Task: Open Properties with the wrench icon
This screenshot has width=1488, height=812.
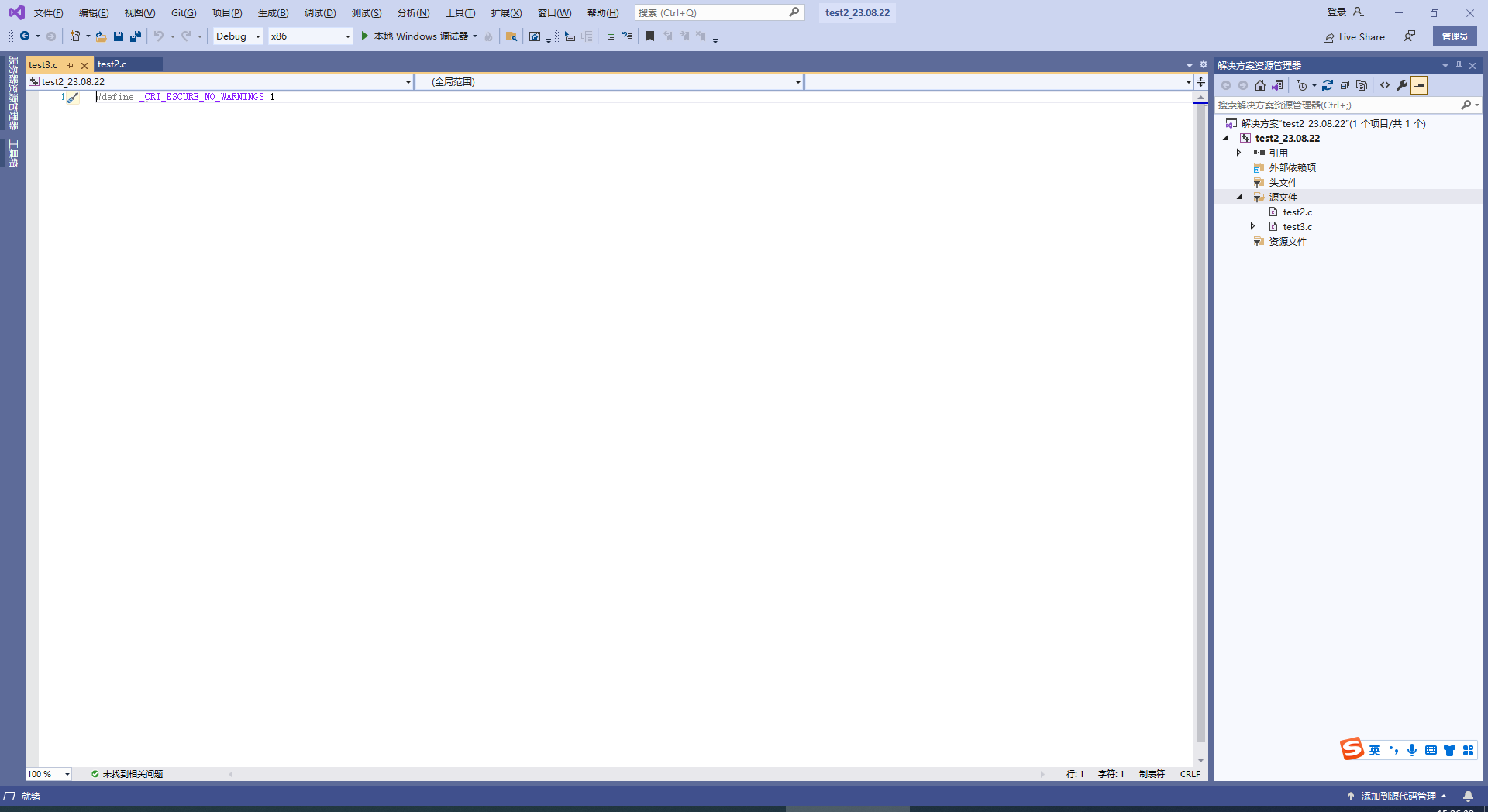Action: [x=1402, y=85]
